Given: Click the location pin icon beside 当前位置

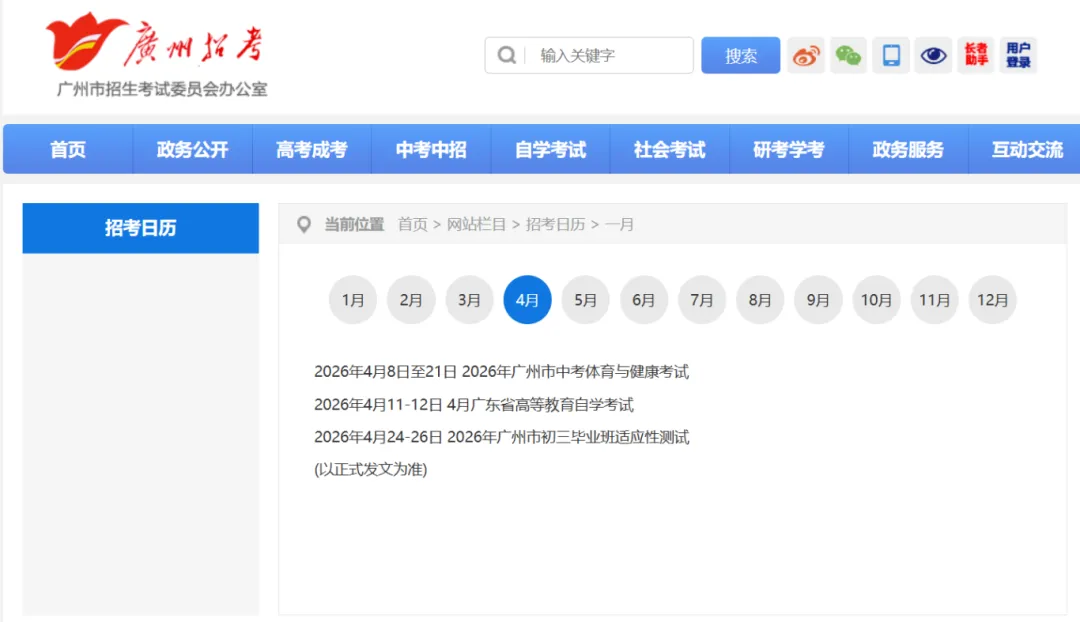Looking at the screenshot, I should click(303, 225).
